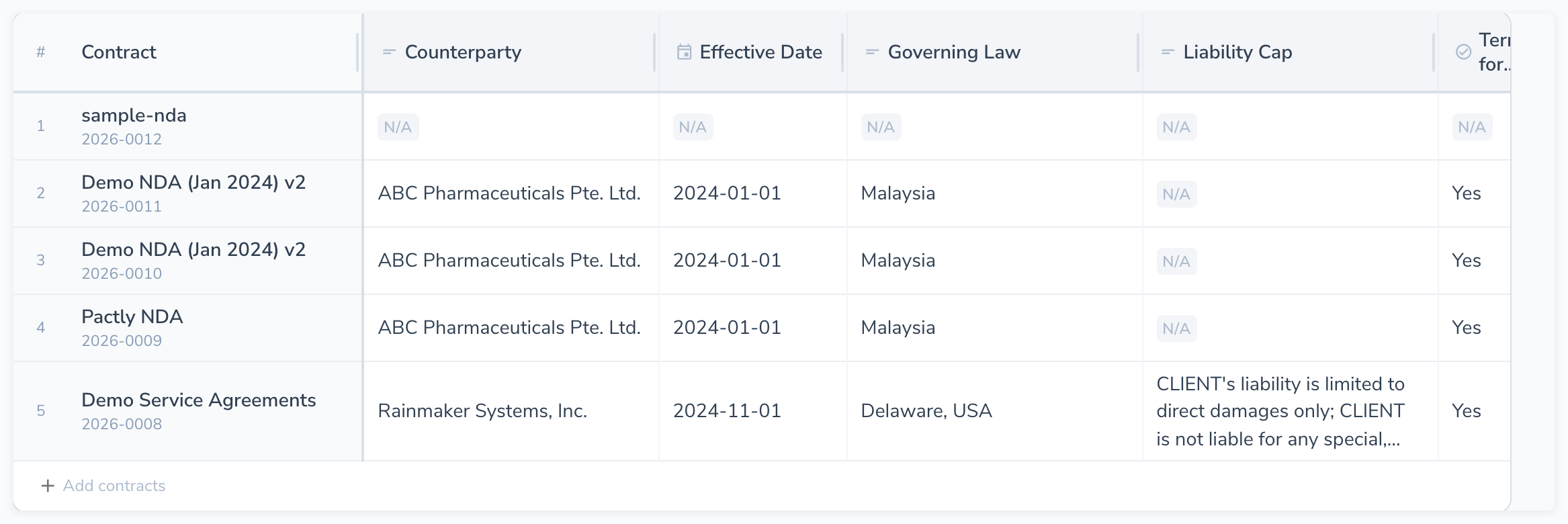Click the text-type icon beside Counterparty header
1568x524 pixels.
pos(388,52)
